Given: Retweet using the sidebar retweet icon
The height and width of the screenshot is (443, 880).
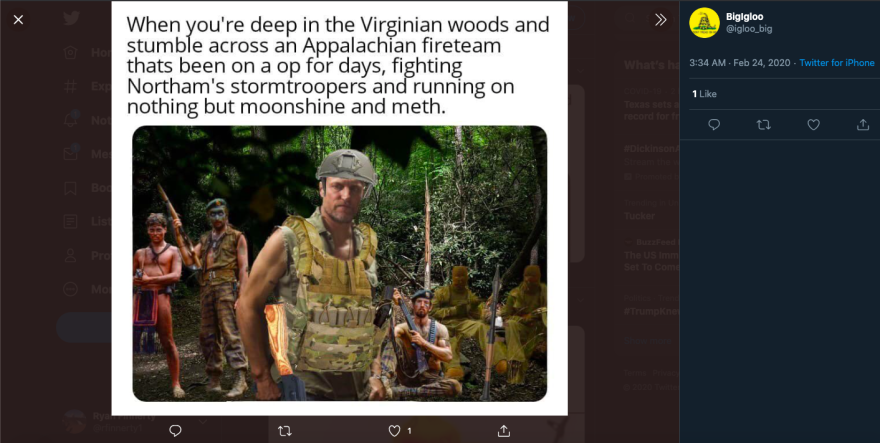Looking at the screenshot, I should coord(764,125).
